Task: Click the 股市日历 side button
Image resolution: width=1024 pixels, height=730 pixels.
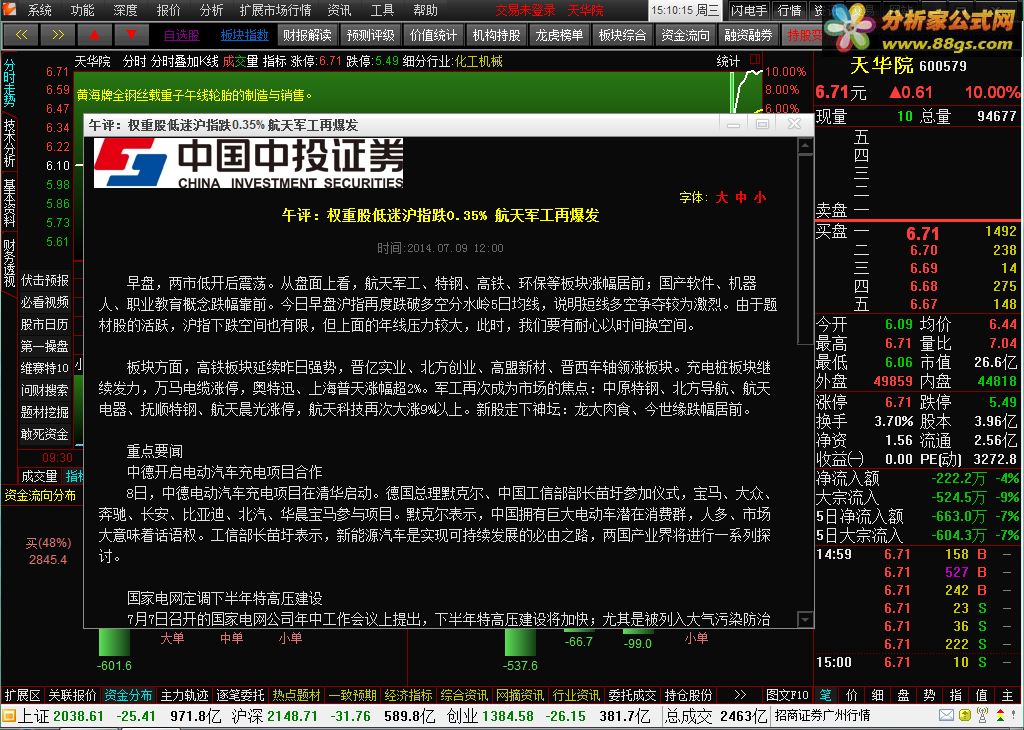Action: (x=44, y=325)
